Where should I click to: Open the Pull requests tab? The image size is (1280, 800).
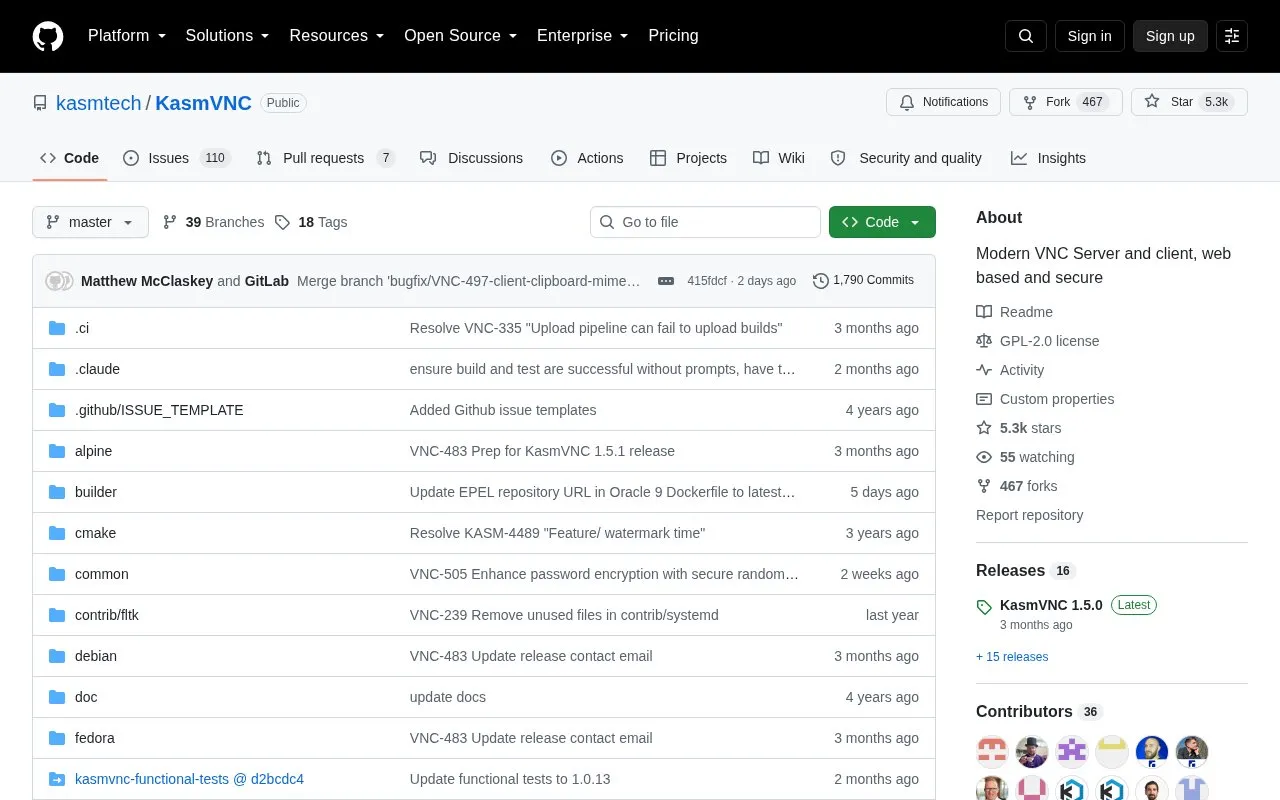(325, 158)
